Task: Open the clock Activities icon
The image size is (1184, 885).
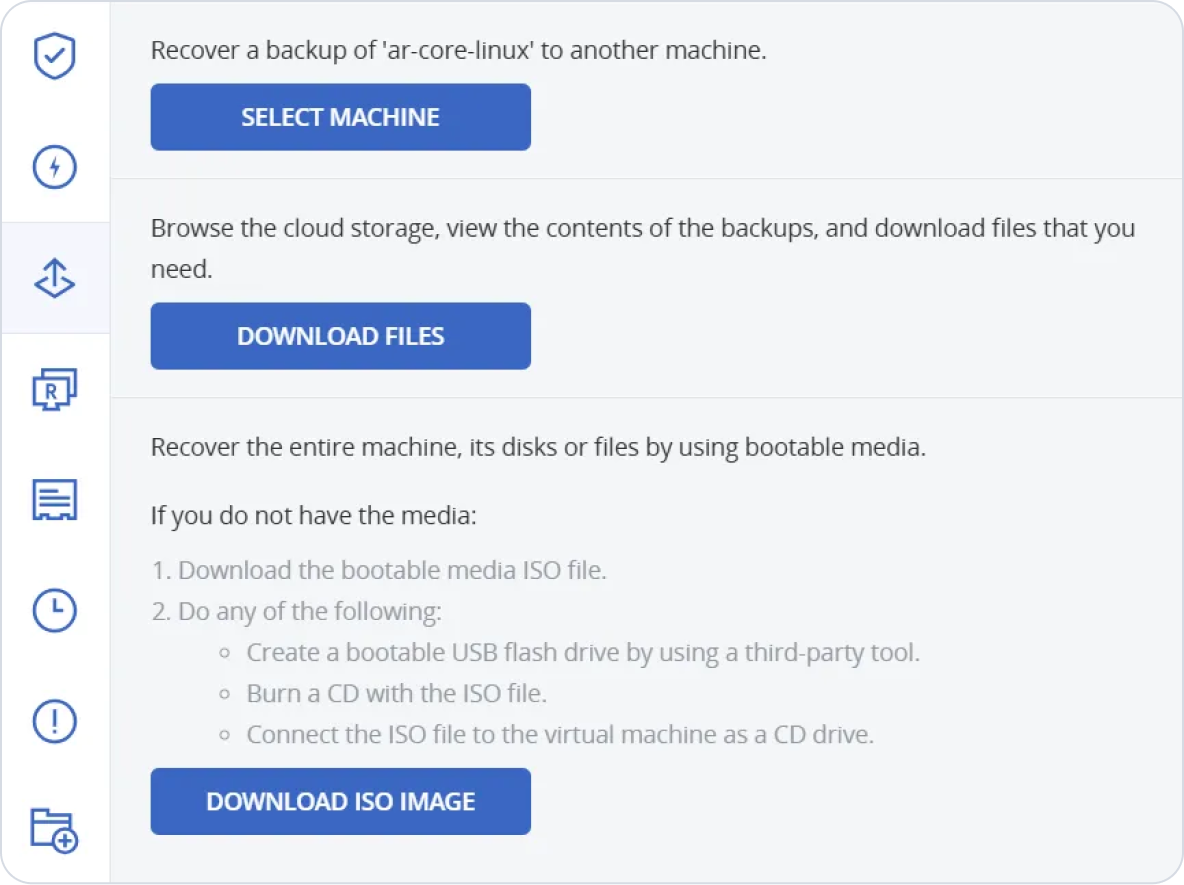Action: pos(55,610)
